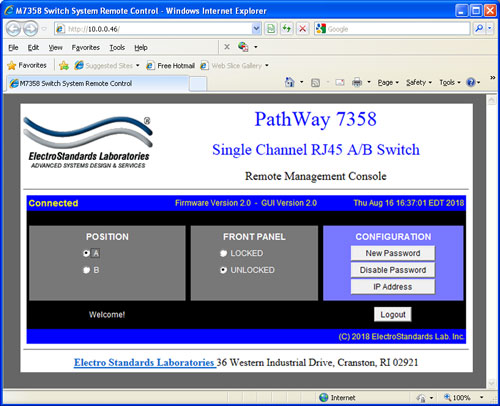Image resolution: width=500 pixels, height=406 pixels.
Task: Click the ElectroStandards Laboratories logo
Action: (88, 142)
